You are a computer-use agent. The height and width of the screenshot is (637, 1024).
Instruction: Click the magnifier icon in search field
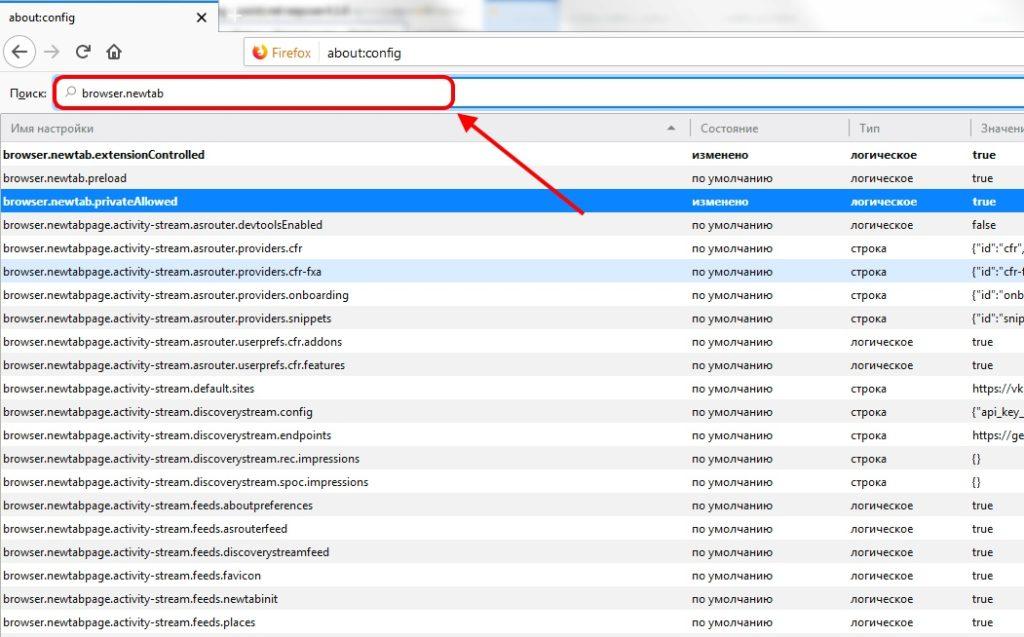tap(71, 92)
